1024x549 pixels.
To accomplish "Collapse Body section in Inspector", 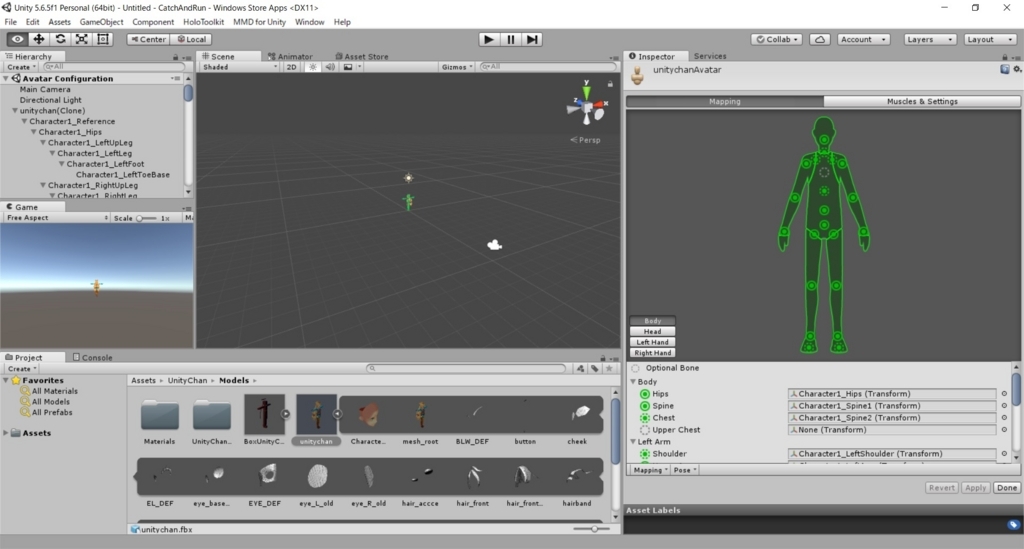I will point(633,382).
